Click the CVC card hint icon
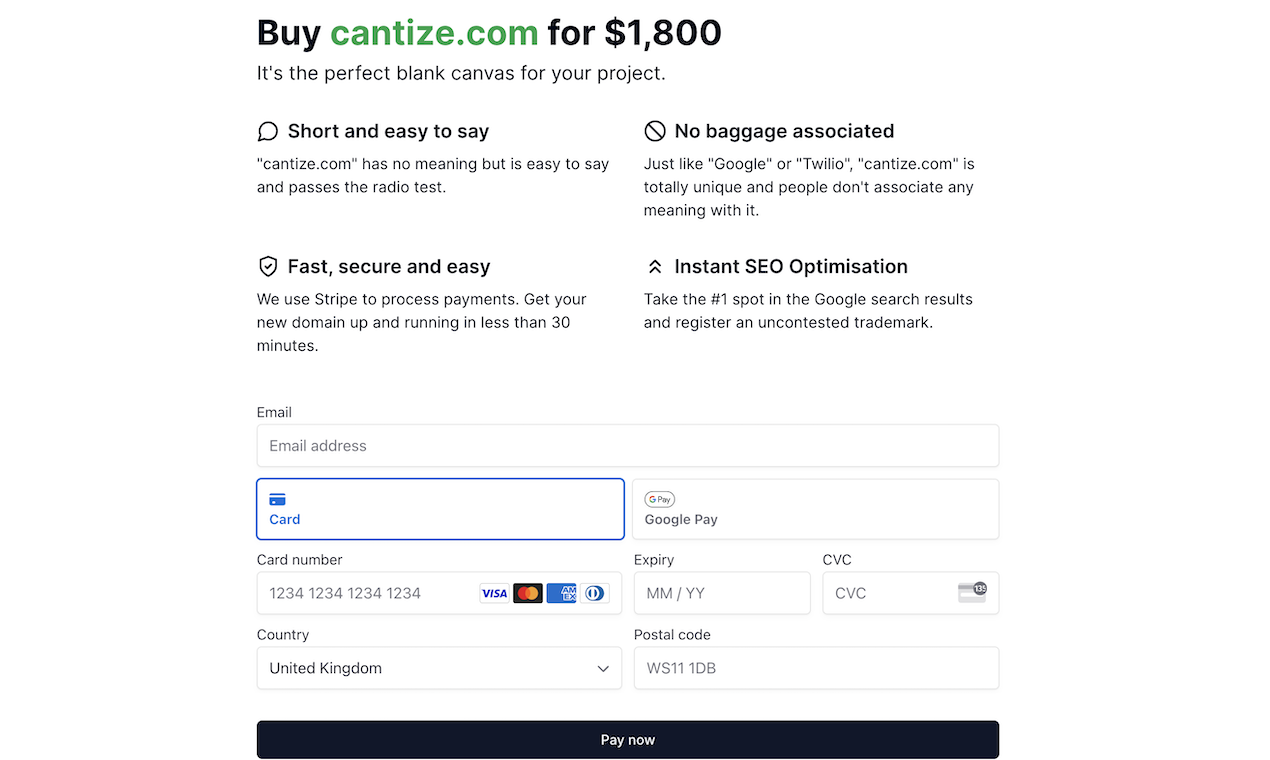1270x760 pixels. coord(972,592)
